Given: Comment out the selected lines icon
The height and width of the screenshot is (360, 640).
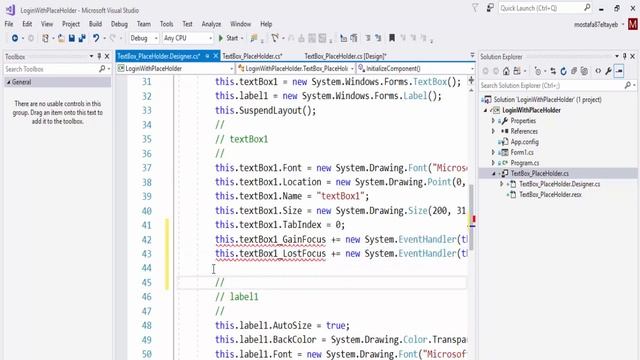Looking at the screenshot, I should 368,38.
